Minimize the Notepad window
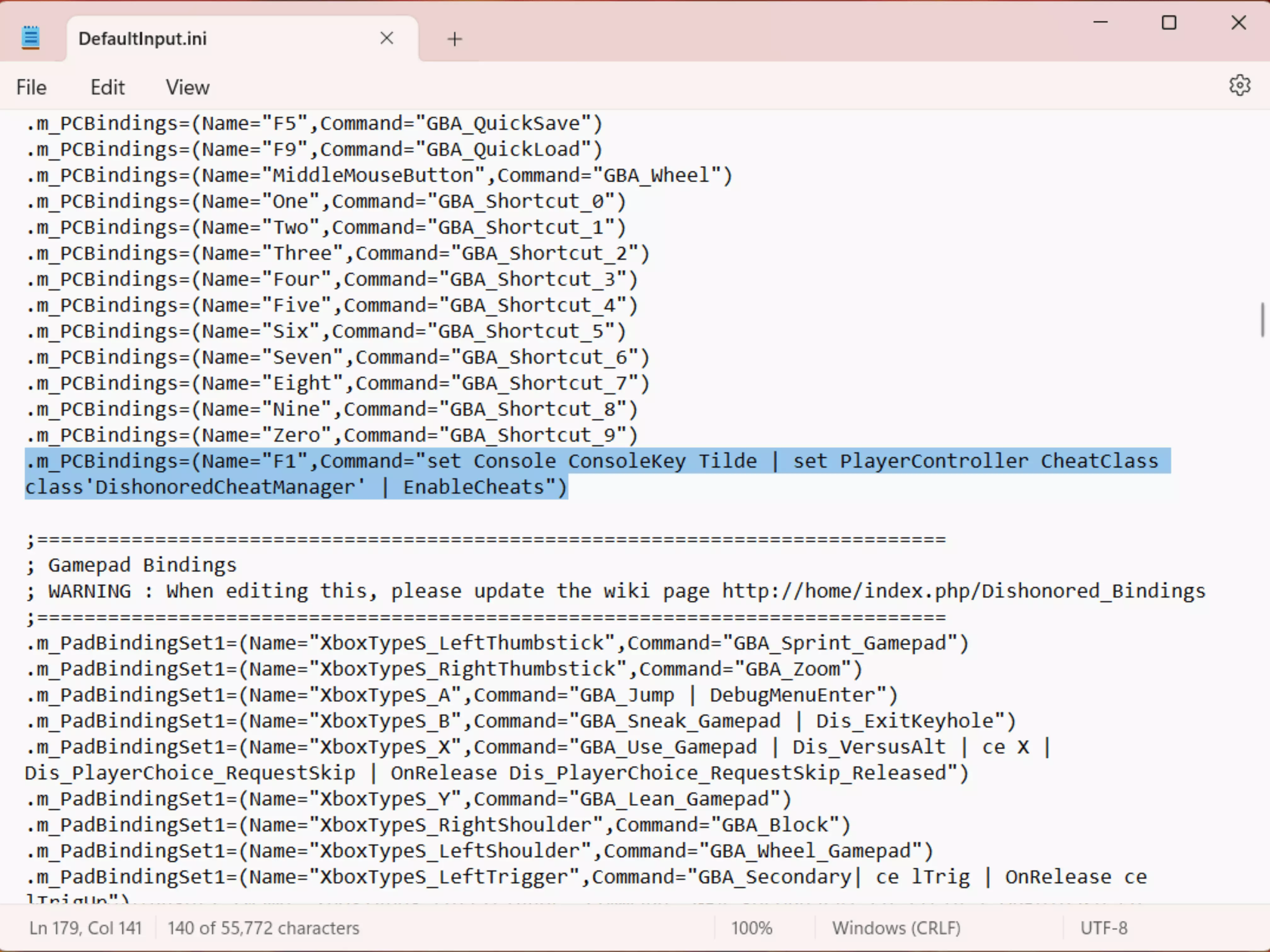 pyautogui.click(x=1100, y=22)
